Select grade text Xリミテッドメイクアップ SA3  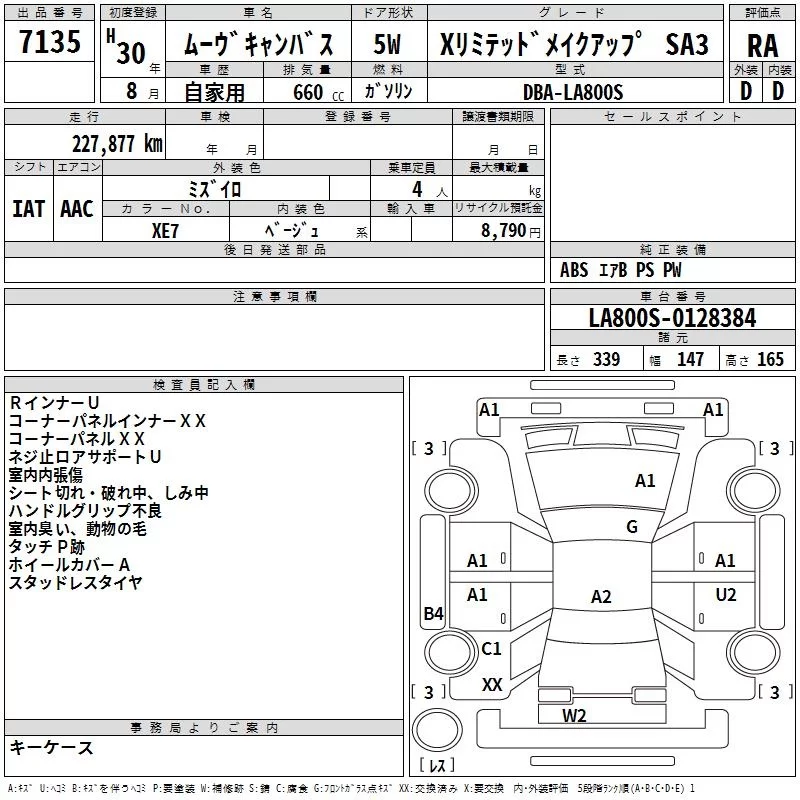pyautogui.click(x=574, y=44)
